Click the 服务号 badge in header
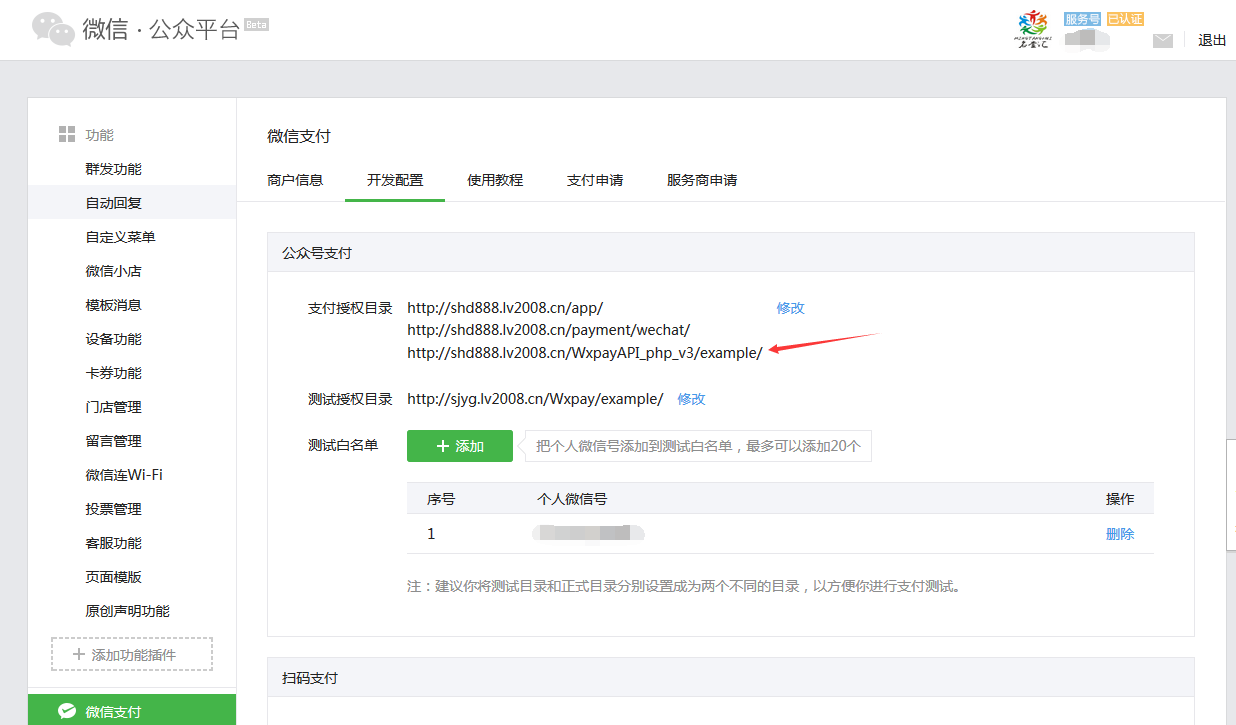The height and width of the screenshot is (725, 1236). click(x=1083, y=19)
